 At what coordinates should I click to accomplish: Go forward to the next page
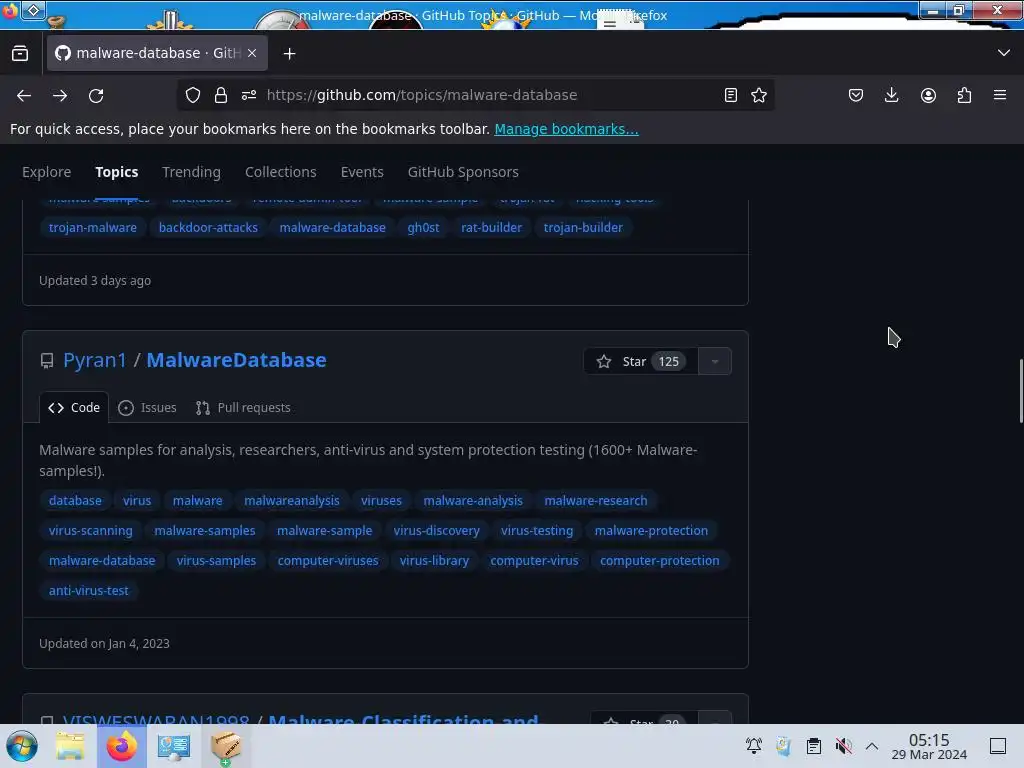point(60,95)
